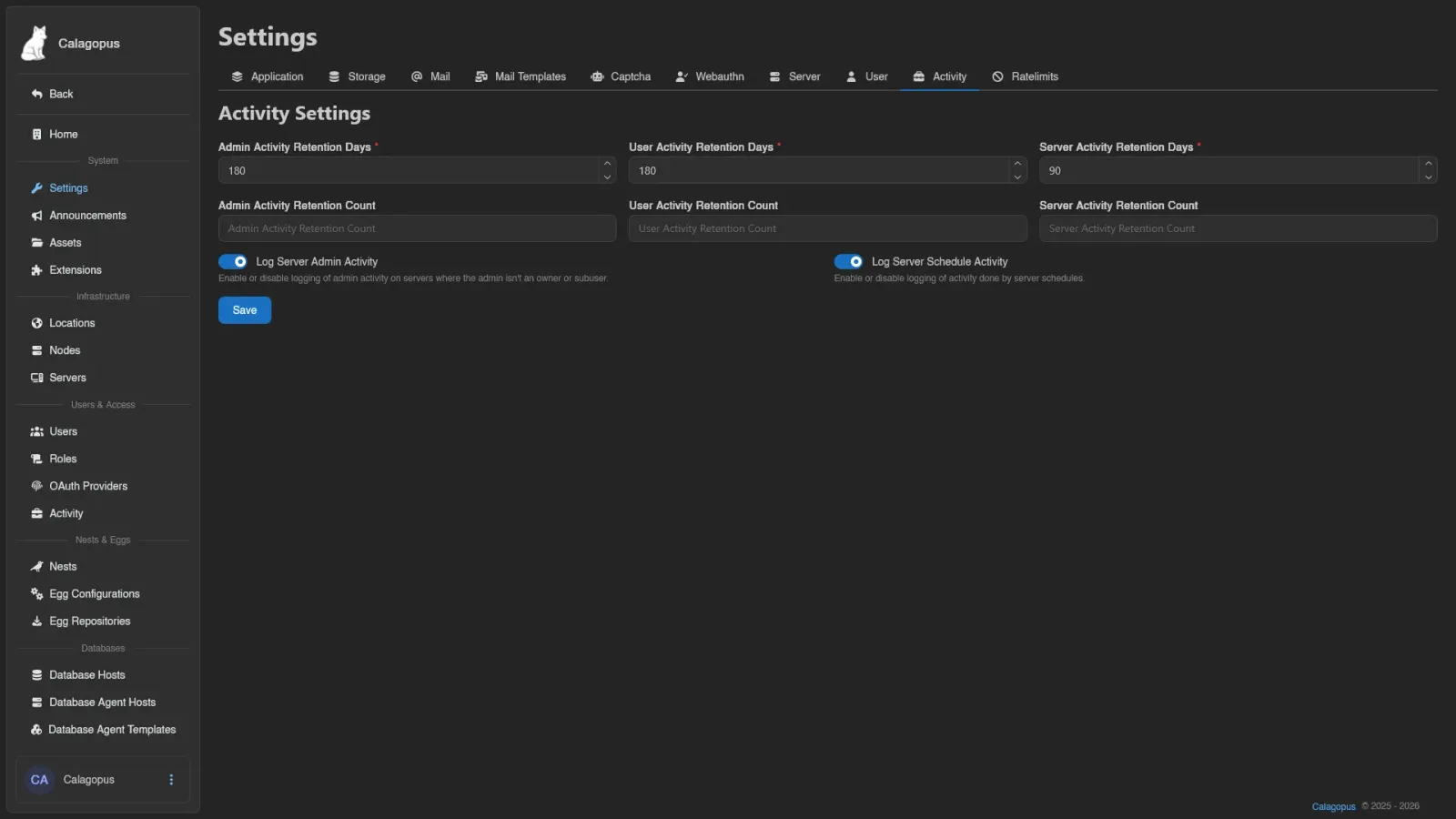1456x819 pixels.
Task: Click the Application tab layers icon
Action: tap(237, 76)
